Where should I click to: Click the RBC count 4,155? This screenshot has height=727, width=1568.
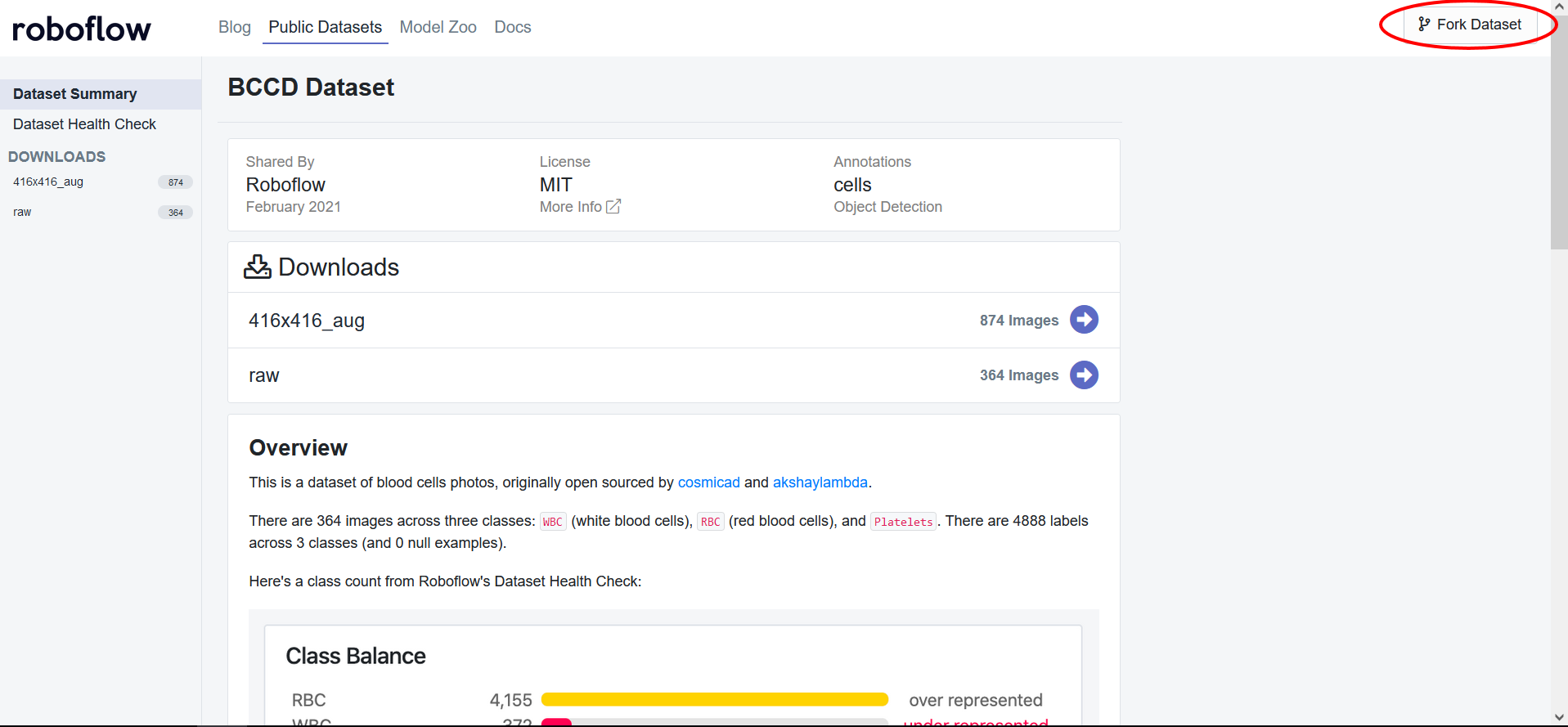511,700
